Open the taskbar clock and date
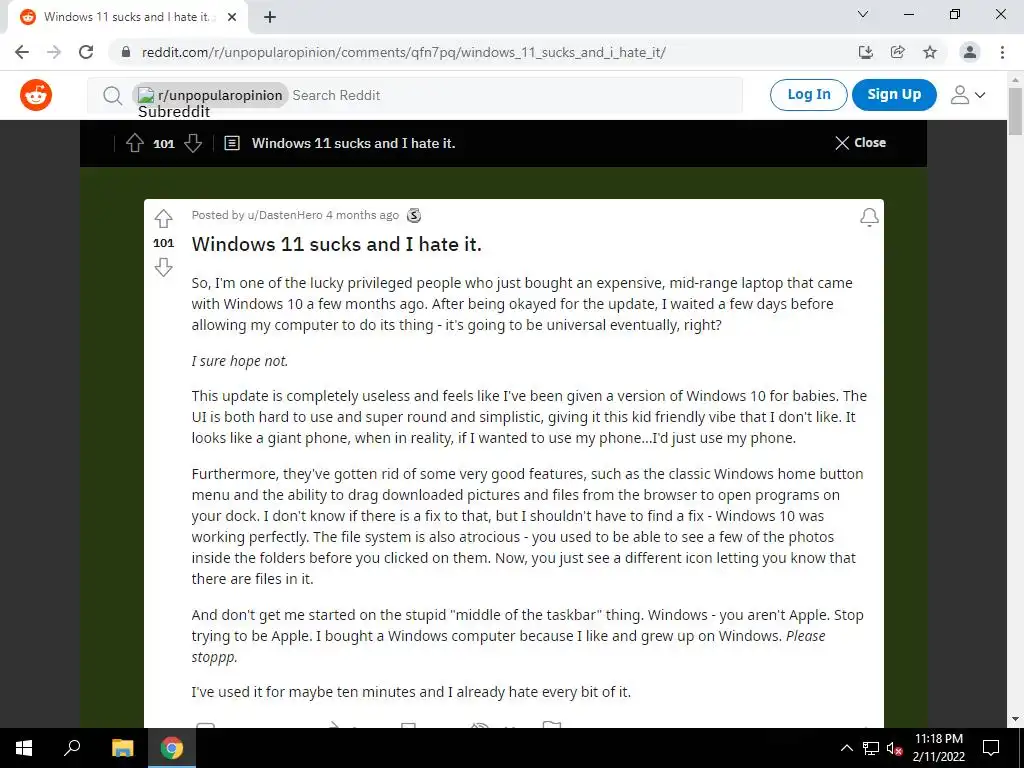 [x=938, y=748]
